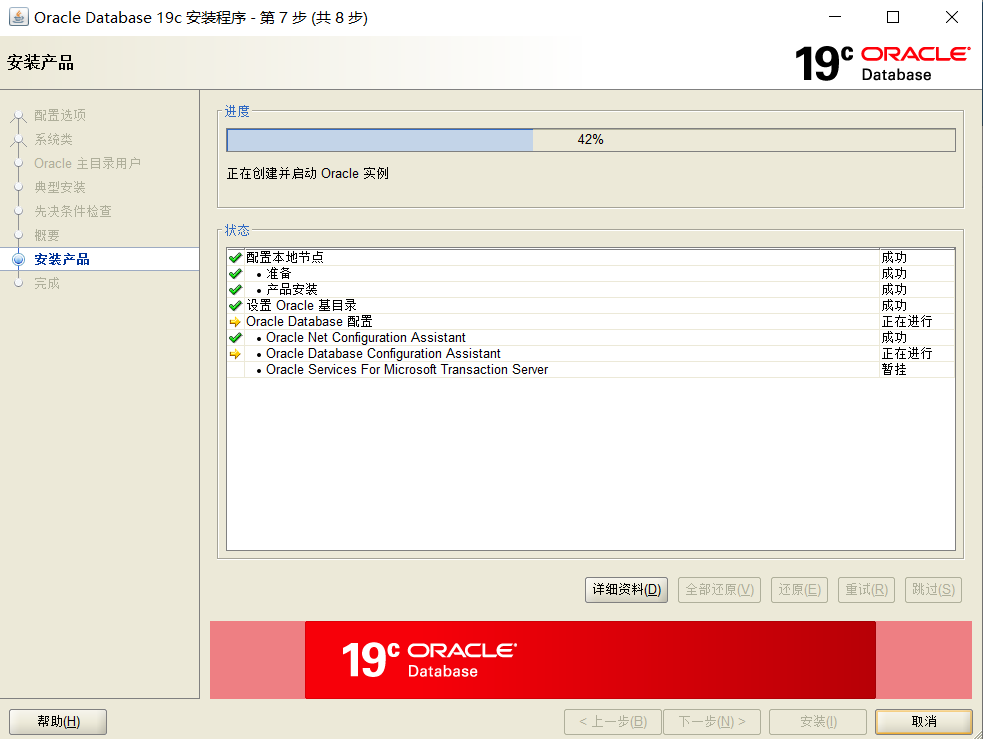Screen dimensions: 983x739
Task: Click green checkmark beside 产品安装
Action: coord(235,290)
